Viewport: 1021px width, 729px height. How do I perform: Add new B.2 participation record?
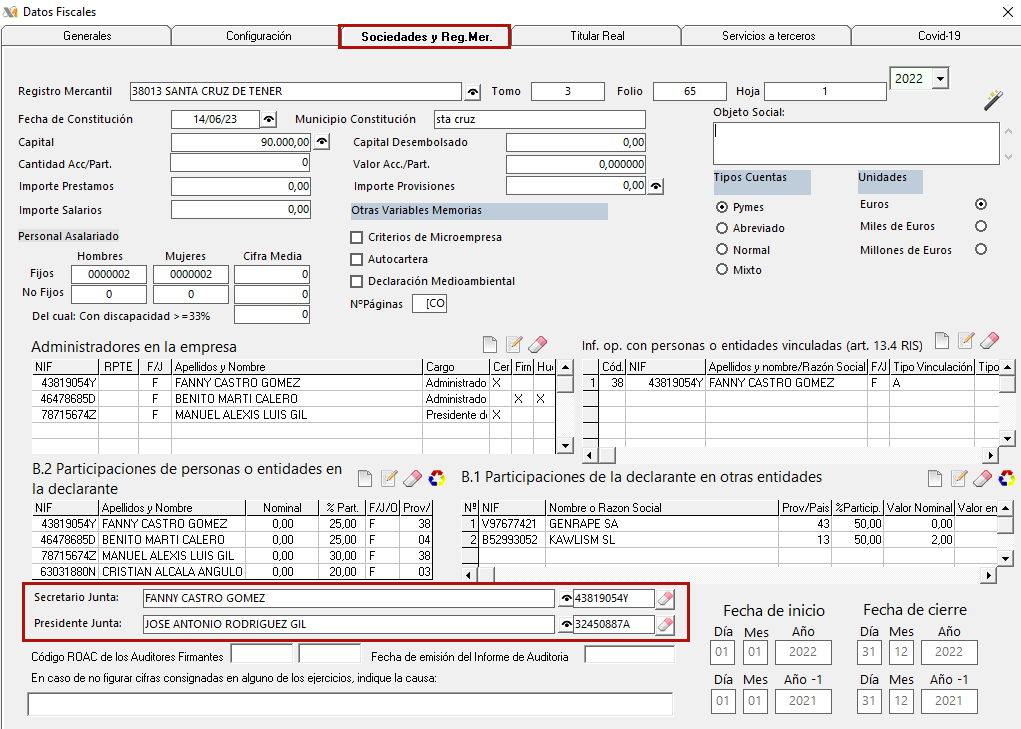(365, 478)
